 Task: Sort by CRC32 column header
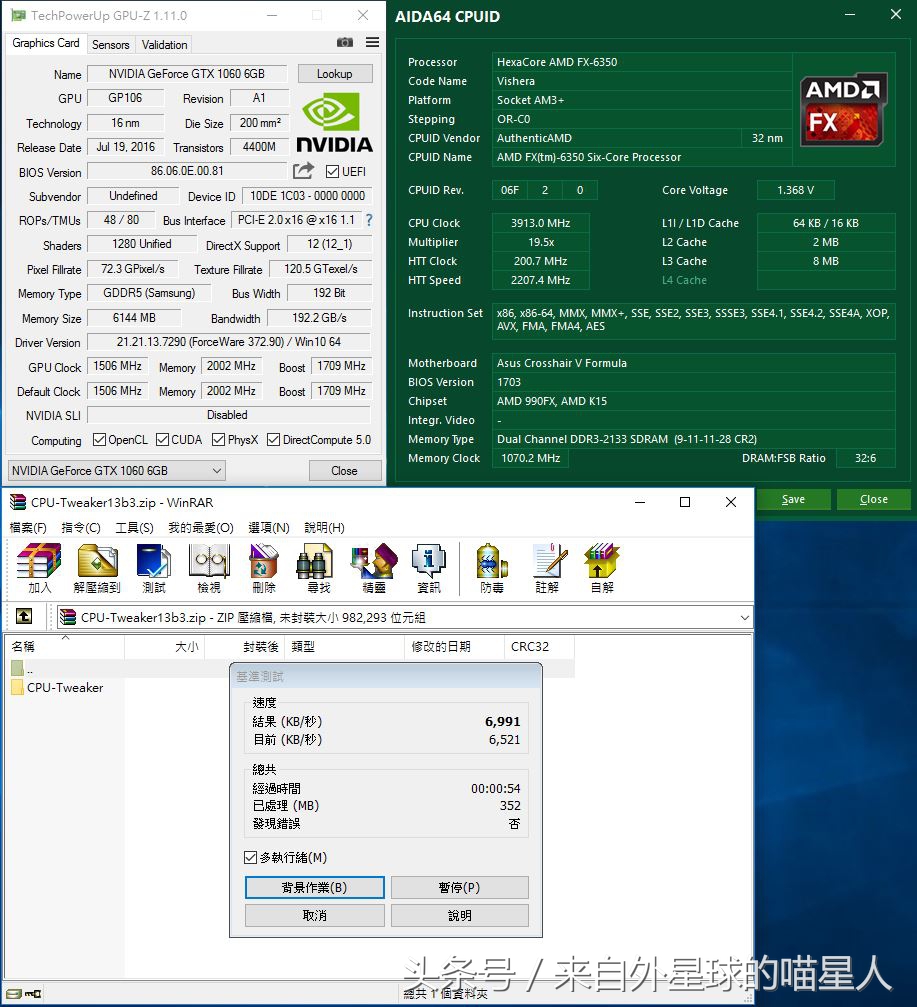[x=539, y=647]
